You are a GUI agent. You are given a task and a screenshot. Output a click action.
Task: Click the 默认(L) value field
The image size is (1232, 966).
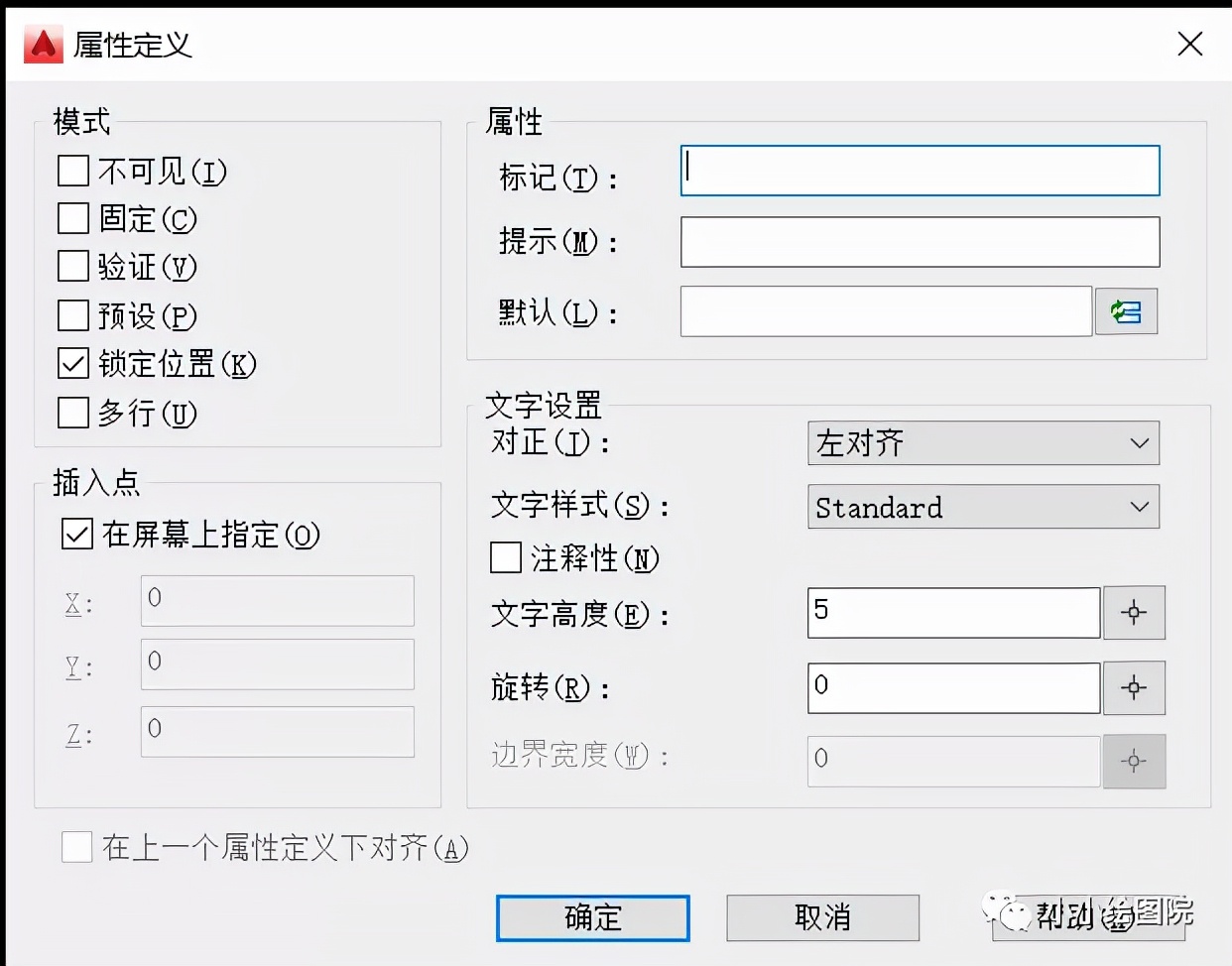(887, 311)
